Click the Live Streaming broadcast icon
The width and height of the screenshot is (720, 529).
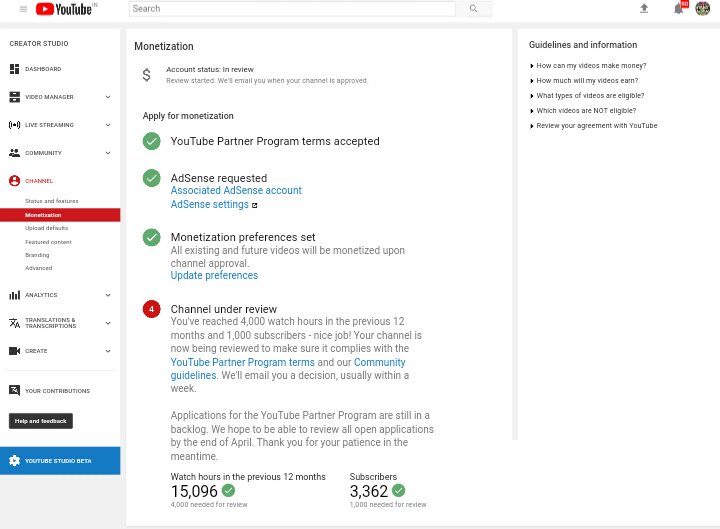(14, 125)
